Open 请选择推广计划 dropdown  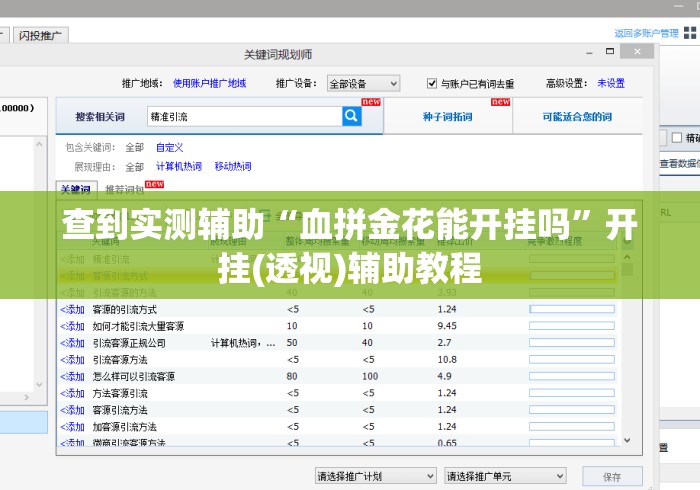click(375, 476)
